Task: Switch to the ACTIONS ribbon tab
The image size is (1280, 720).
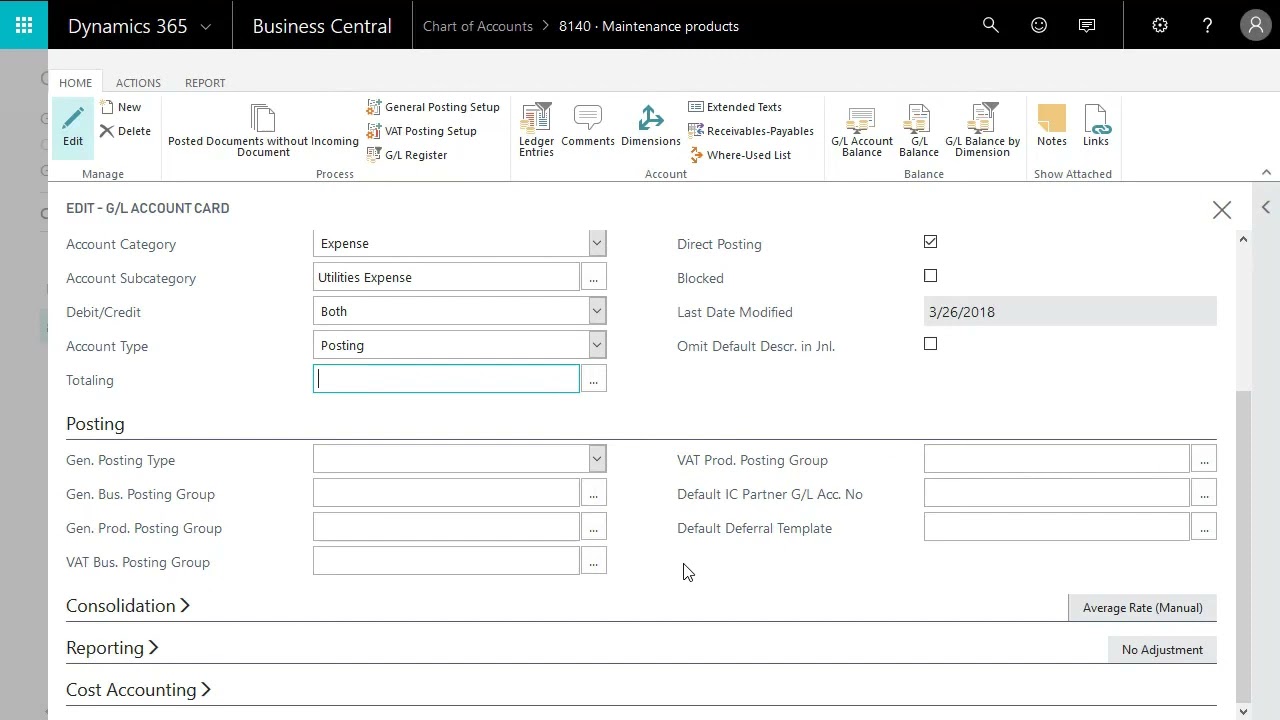Action: click(x=138, y=83)
